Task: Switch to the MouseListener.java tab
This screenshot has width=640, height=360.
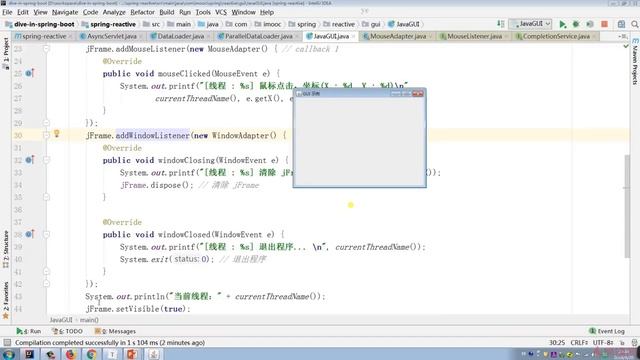Action: 474,36
